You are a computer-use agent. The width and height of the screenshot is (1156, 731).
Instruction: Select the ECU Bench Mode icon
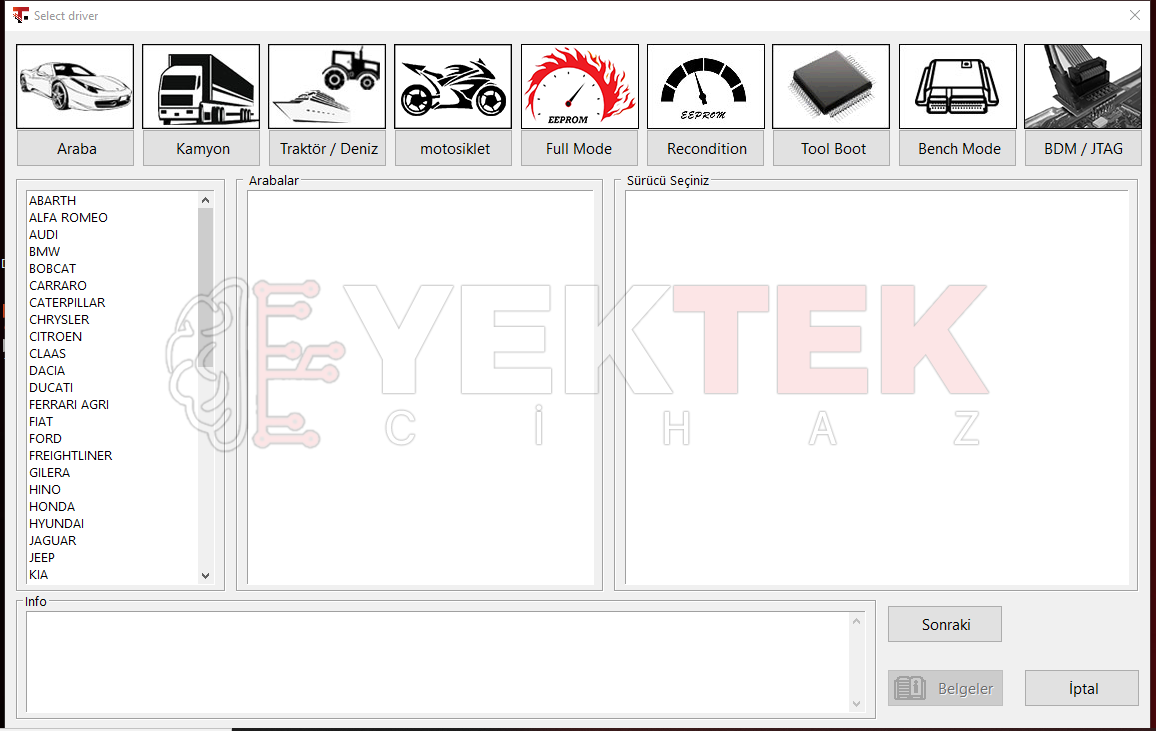[958, 86]
